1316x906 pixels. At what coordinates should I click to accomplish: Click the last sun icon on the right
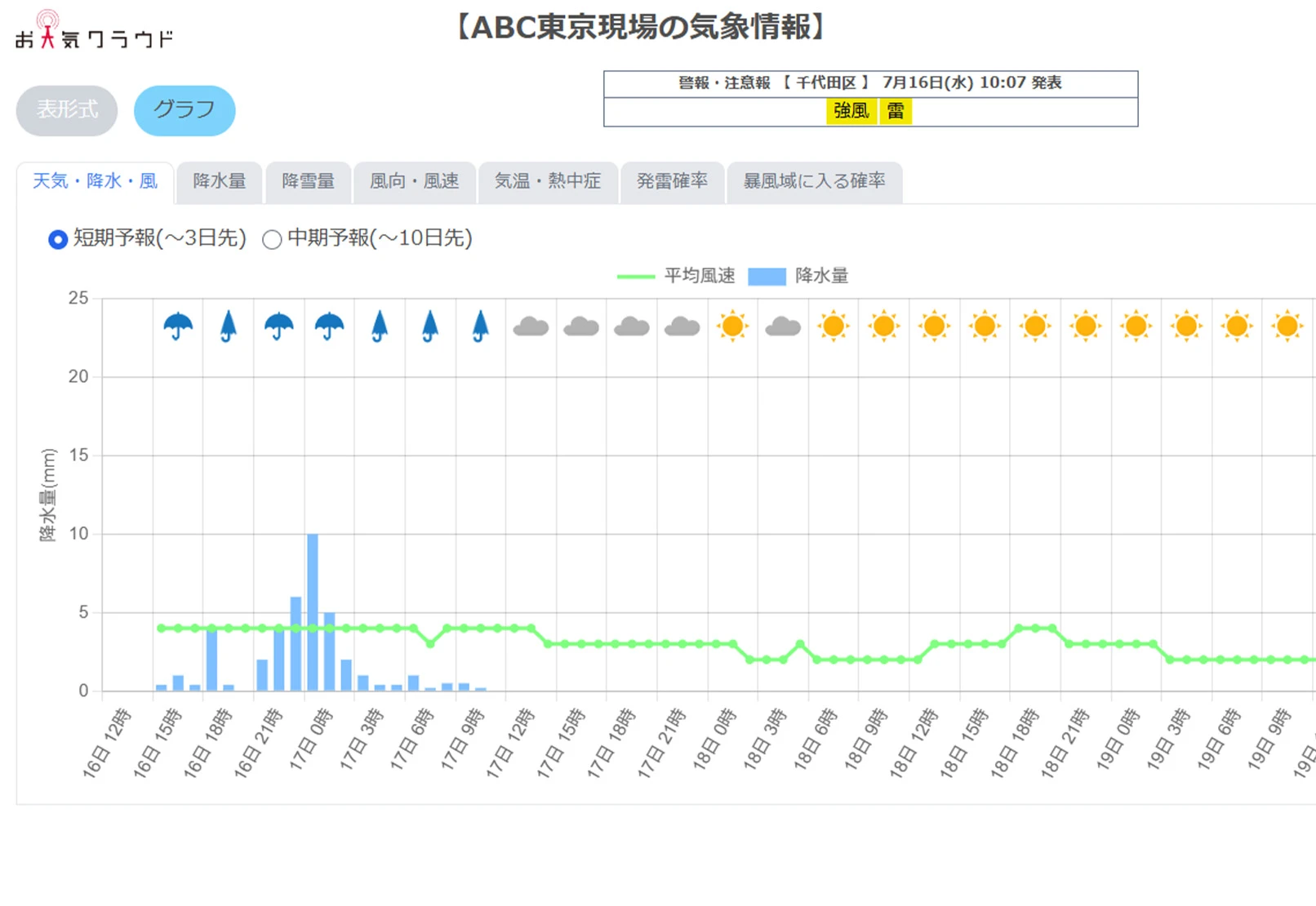tap(1287, 326)
